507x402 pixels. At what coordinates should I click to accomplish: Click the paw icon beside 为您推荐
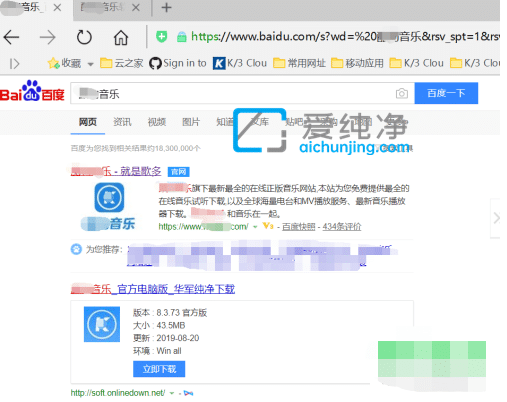pyautogui.click(x=76, y=249)
